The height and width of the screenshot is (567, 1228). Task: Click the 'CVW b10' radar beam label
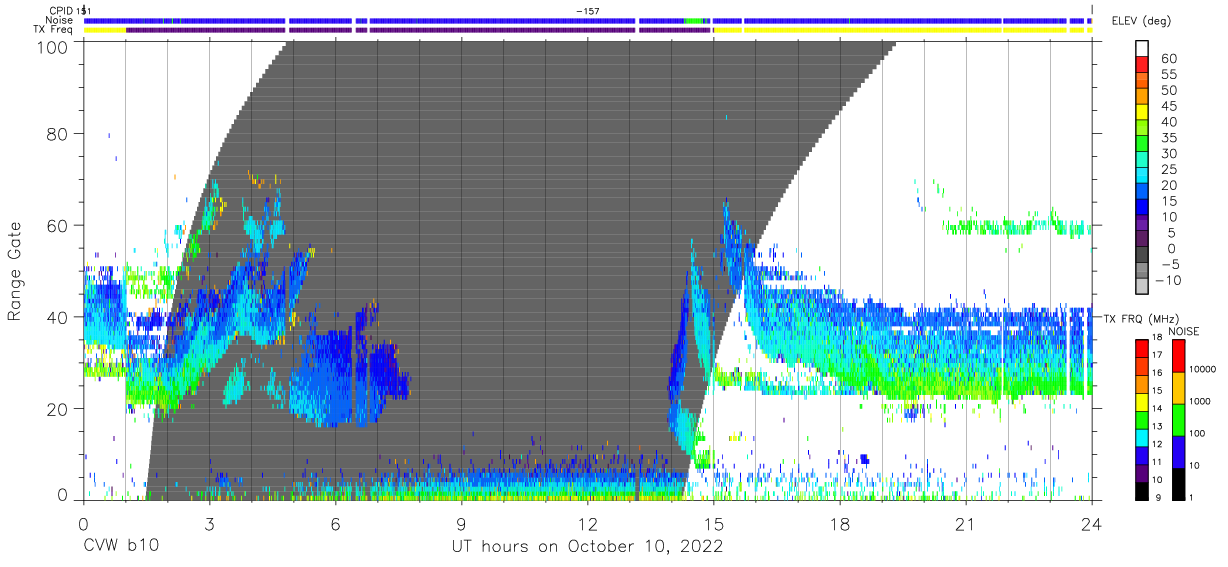point(120,547)
